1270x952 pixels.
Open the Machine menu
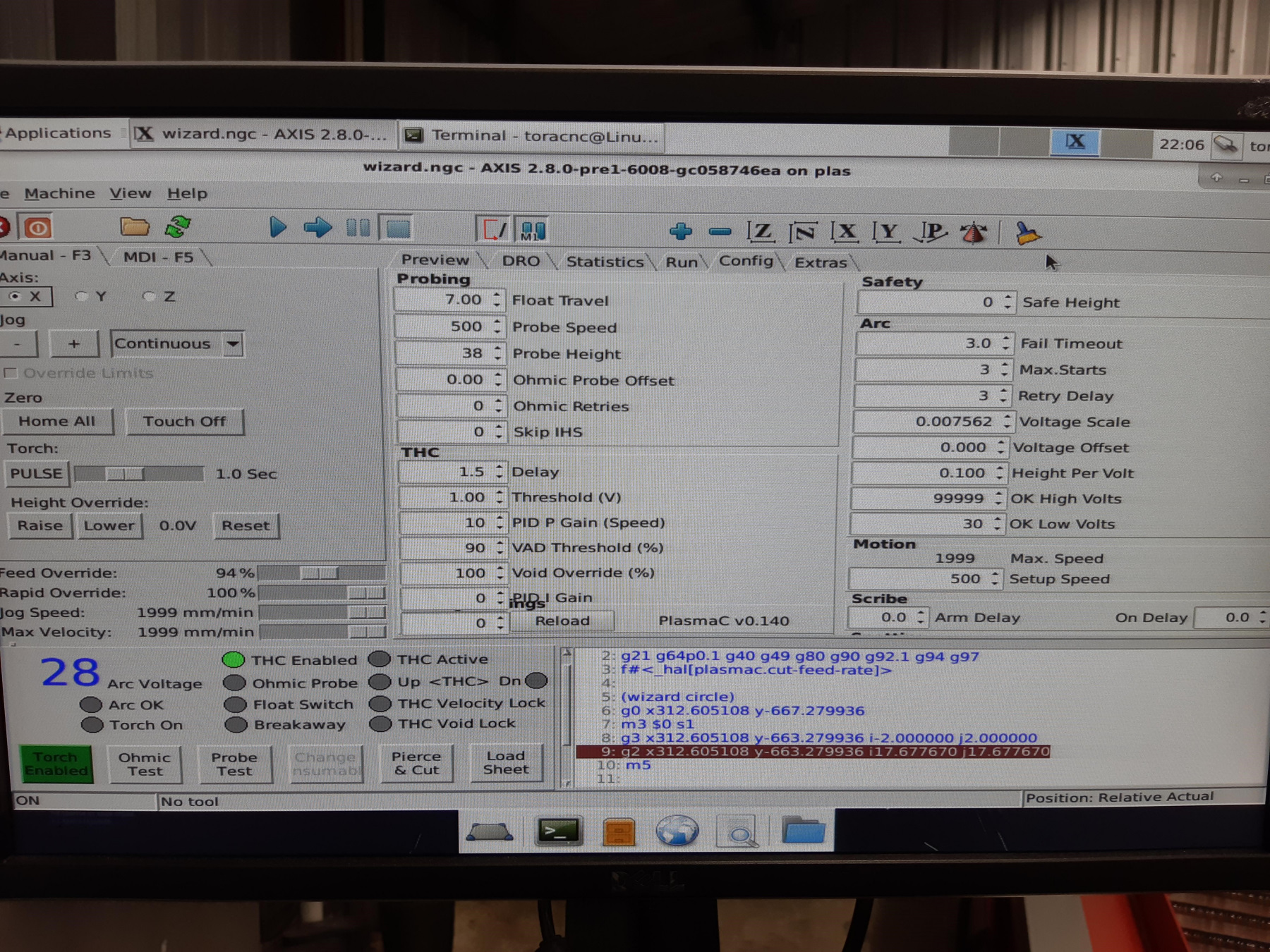(x=59, y=193)
